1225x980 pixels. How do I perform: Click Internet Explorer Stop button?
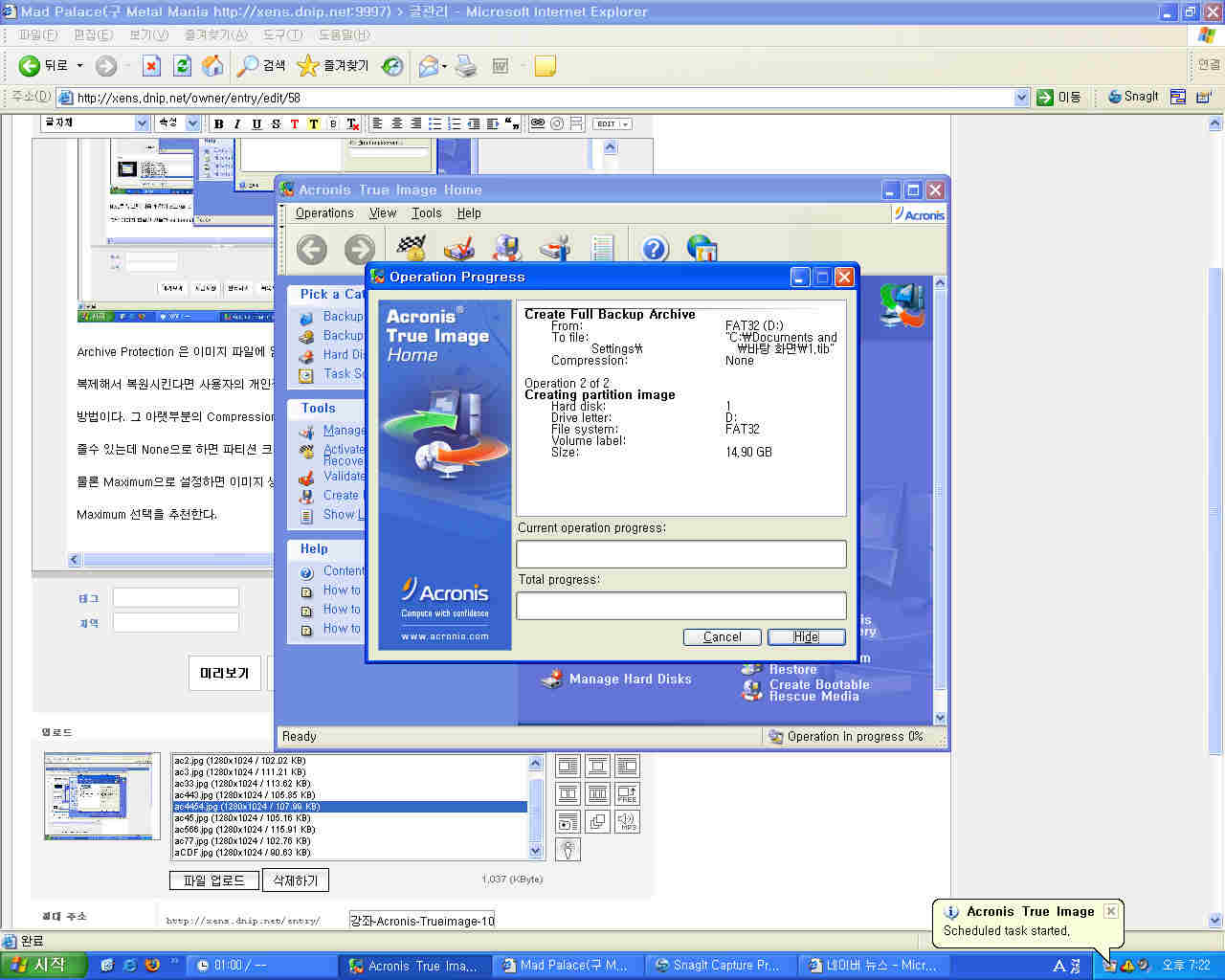(151, 66)
